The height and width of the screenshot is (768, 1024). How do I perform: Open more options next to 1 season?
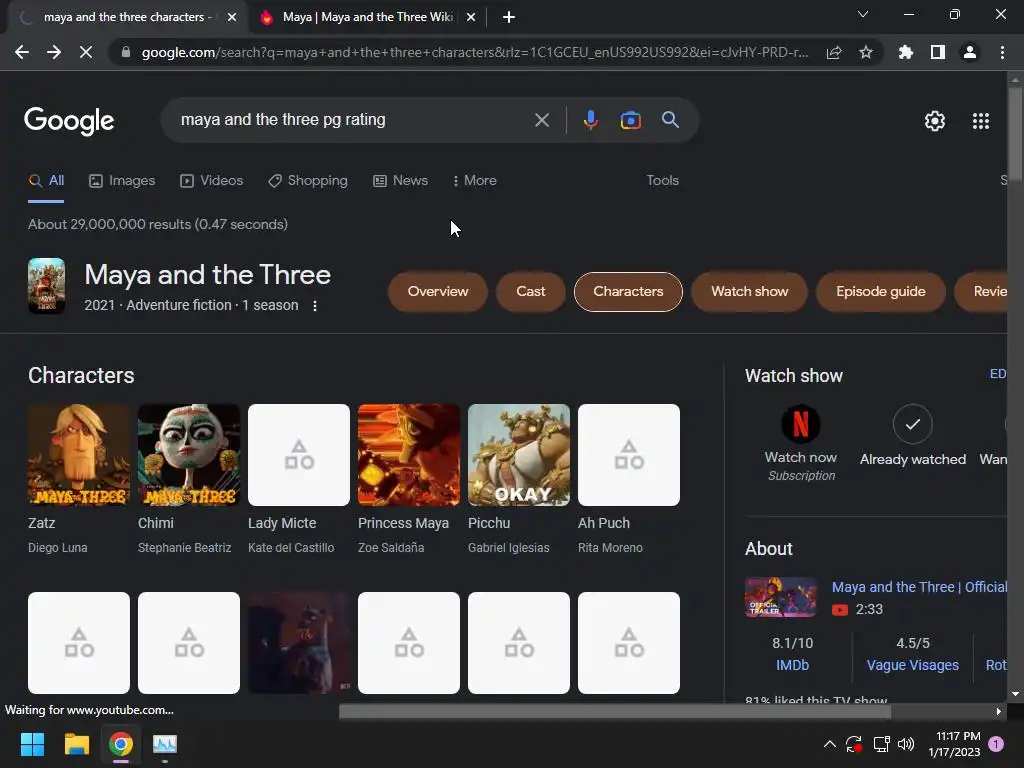(x=315, y=306)
